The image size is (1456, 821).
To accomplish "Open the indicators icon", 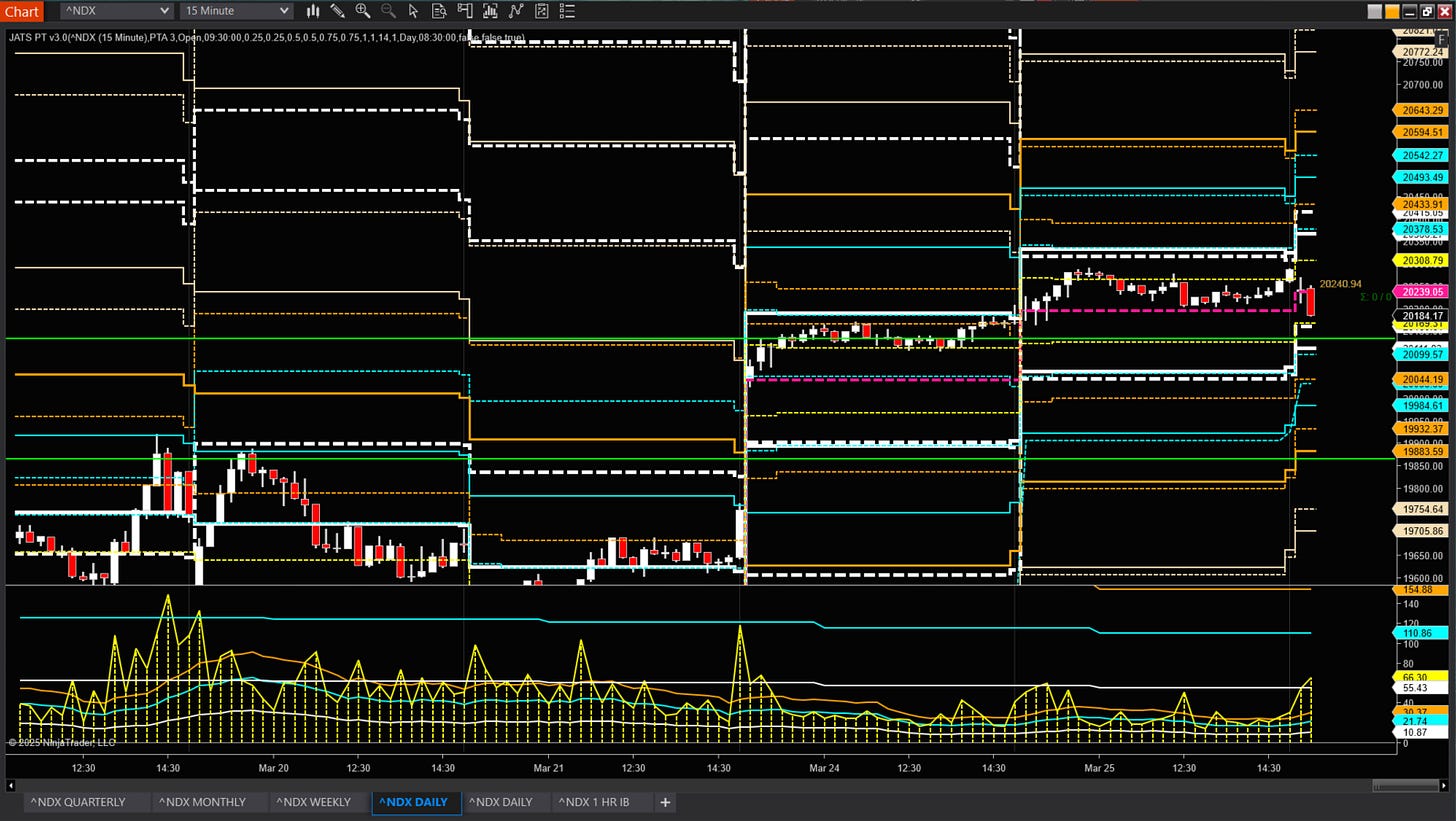I will (516, 11).
